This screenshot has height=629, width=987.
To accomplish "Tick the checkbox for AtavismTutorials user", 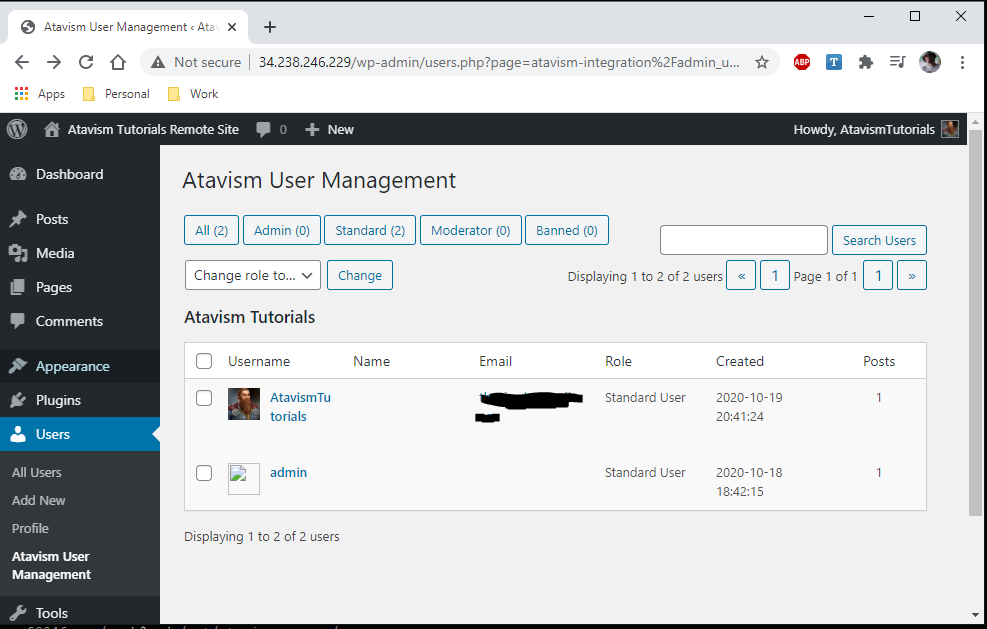I will pos(204,398).
